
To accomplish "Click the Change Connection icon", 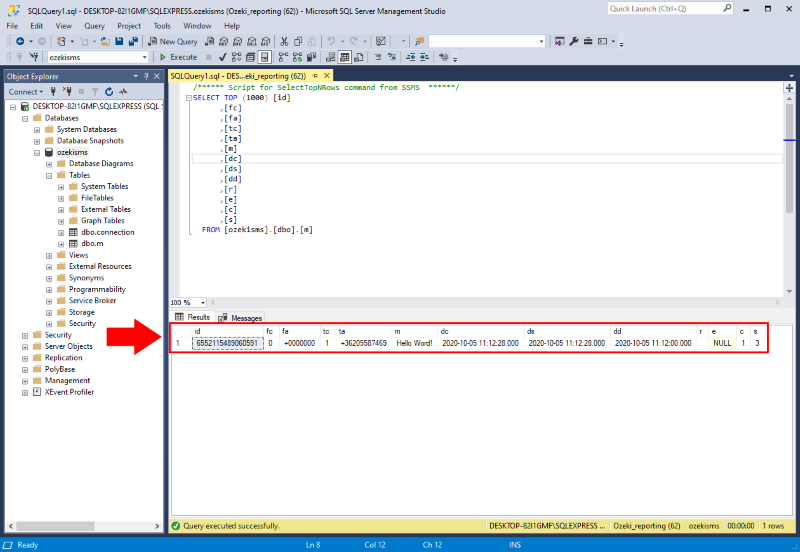I will (x=34, y=57).
